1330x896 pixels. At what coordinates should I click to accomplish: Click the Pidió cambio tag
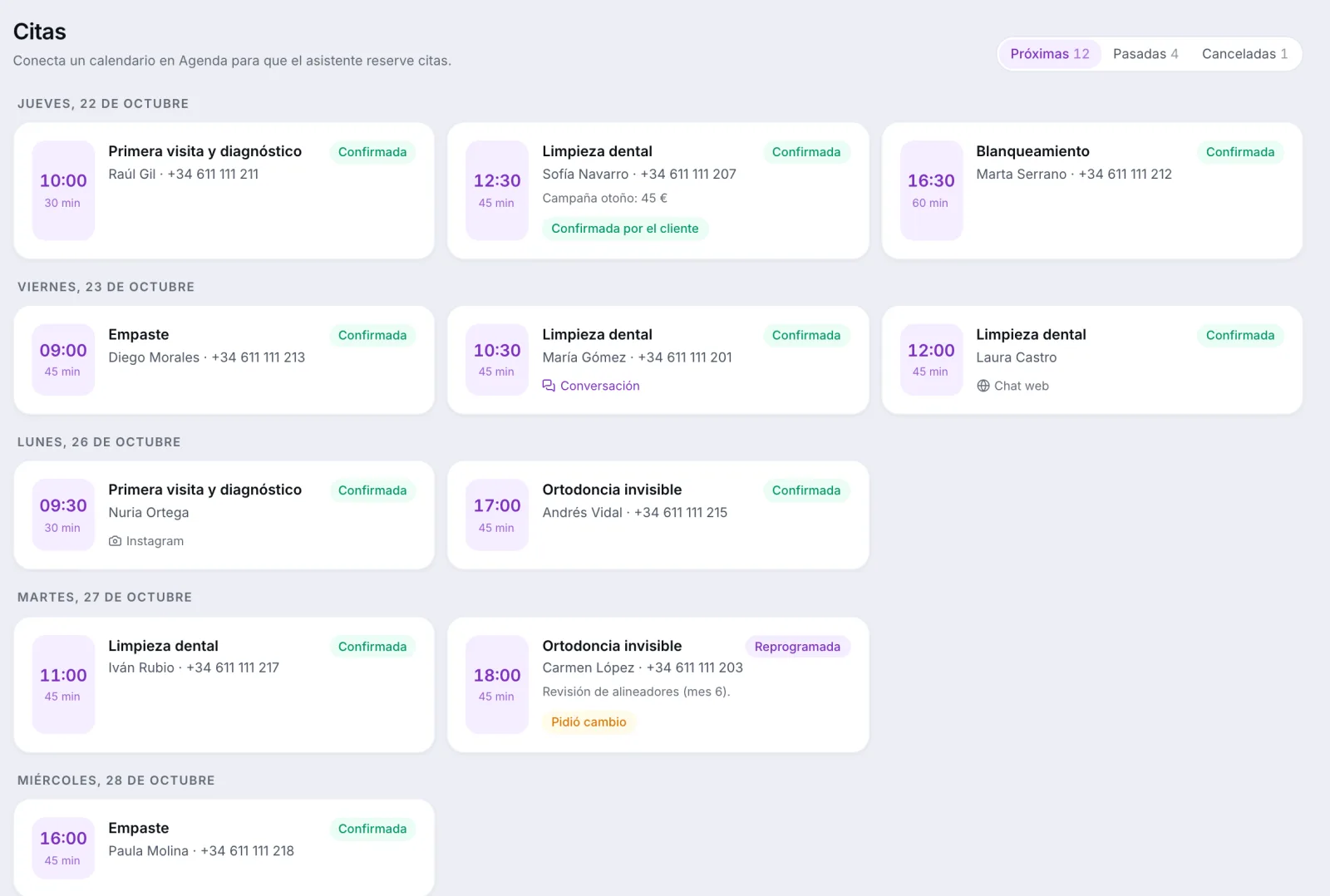point(589,722)
